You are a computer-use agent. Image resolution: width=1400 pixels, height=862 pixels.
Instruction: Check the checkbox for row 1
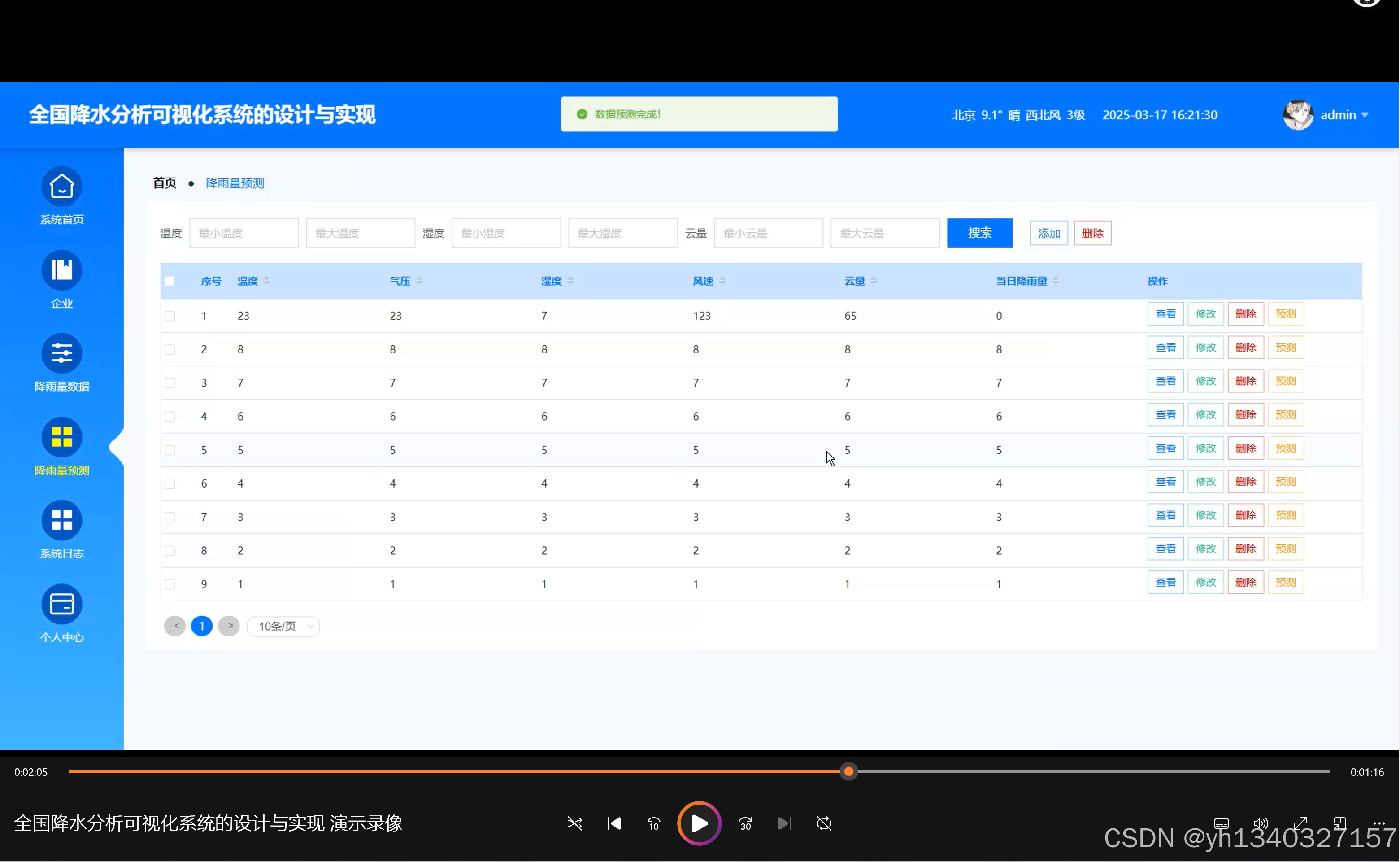click(x=170, y=316)
